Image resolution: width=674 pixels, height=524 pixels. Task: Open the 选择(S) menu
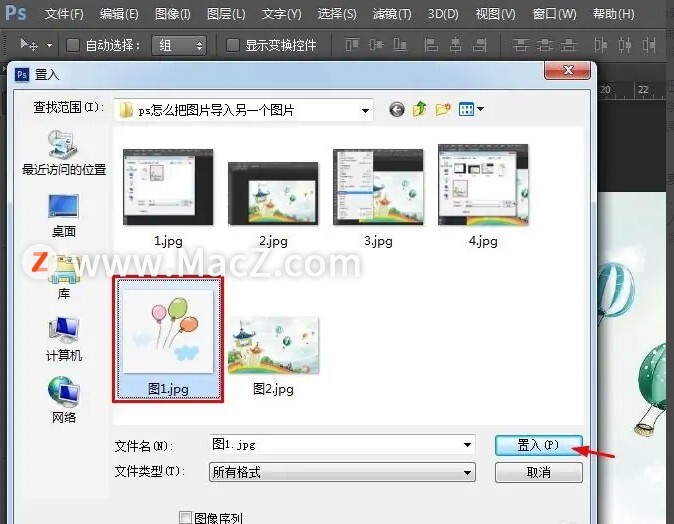tap(337, 14)
